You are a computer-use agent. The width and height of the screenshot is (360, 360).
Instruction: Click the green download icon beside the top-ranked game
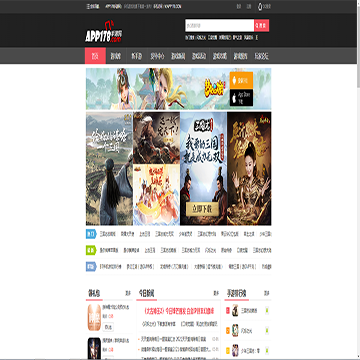[x=267, y=311]
